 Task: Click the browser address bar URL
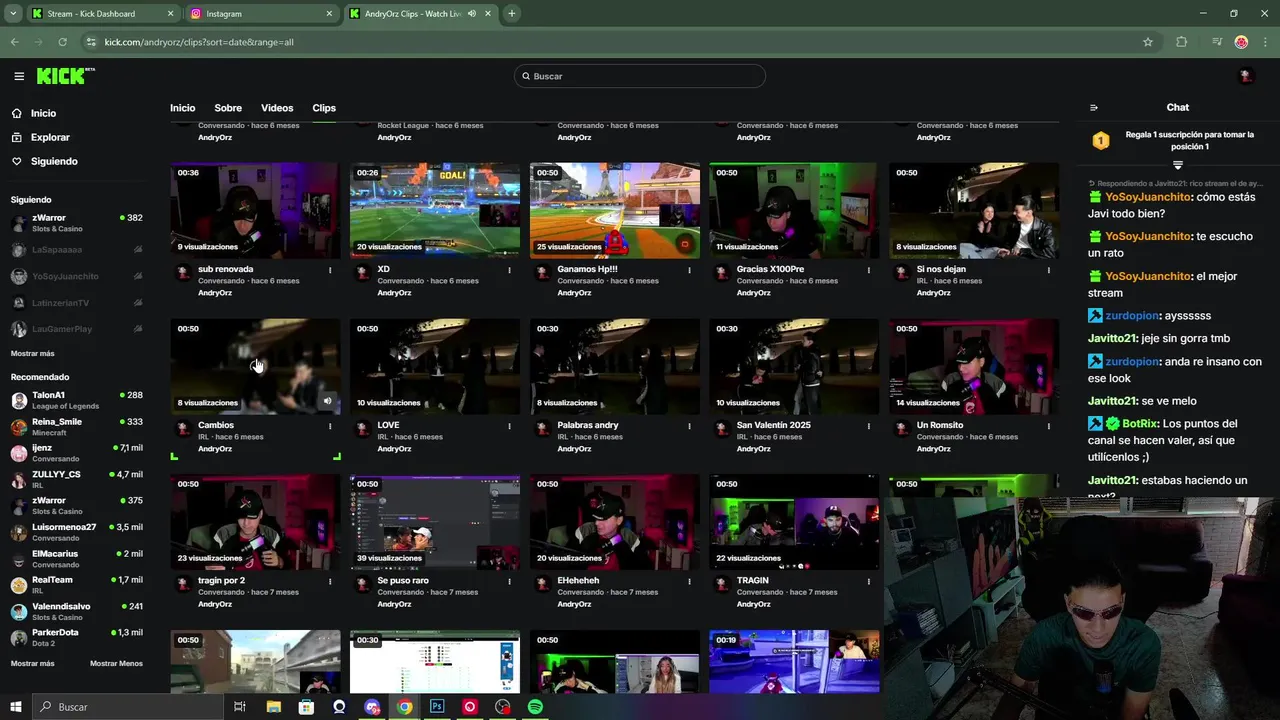click(x=199, y=42)
